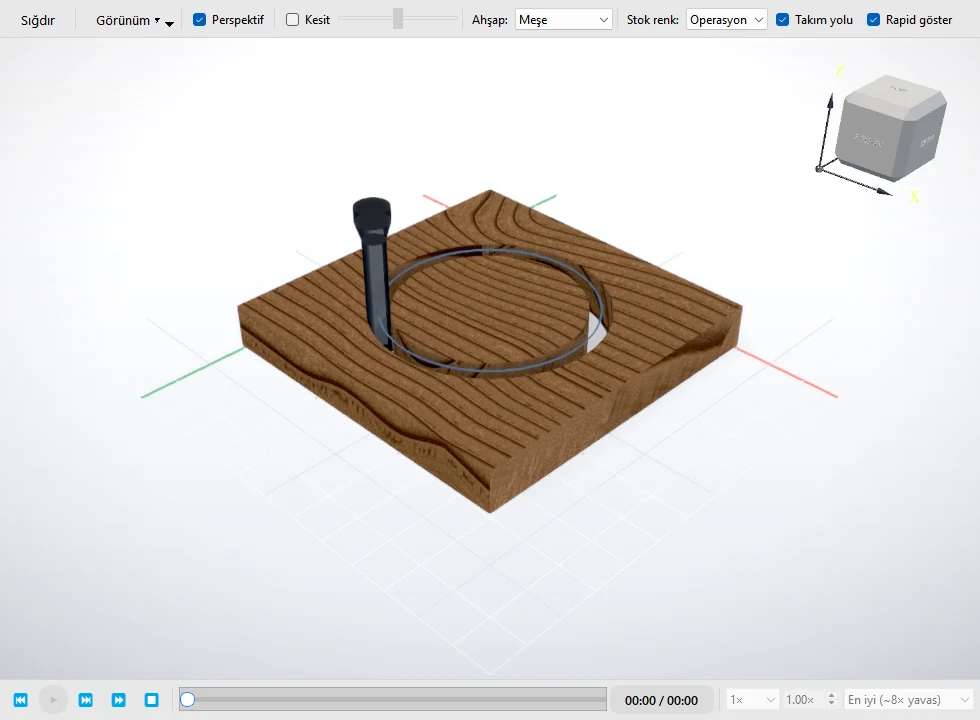Screen dimensions: 980x720
Task: Increase the speed multiplier with up stepper
Action: pyautogui.click(x=831, y=695)
